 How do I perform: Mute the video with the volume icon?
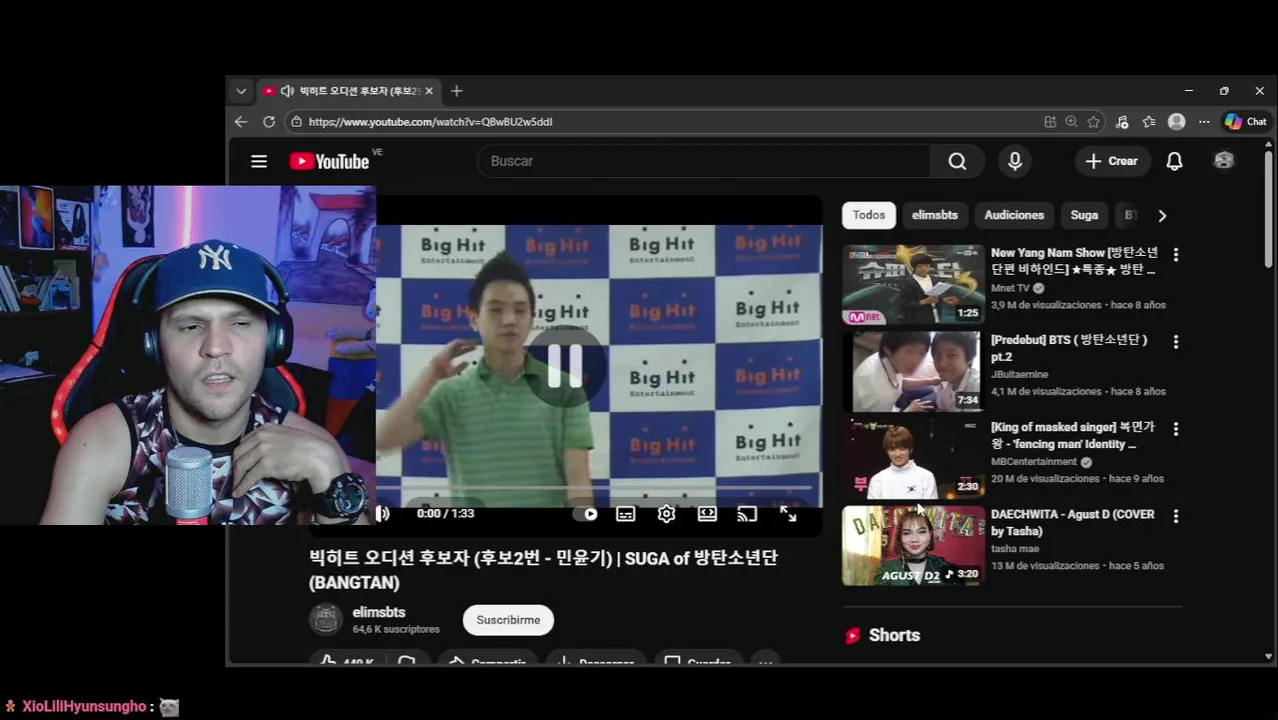(x=383, y=514)
